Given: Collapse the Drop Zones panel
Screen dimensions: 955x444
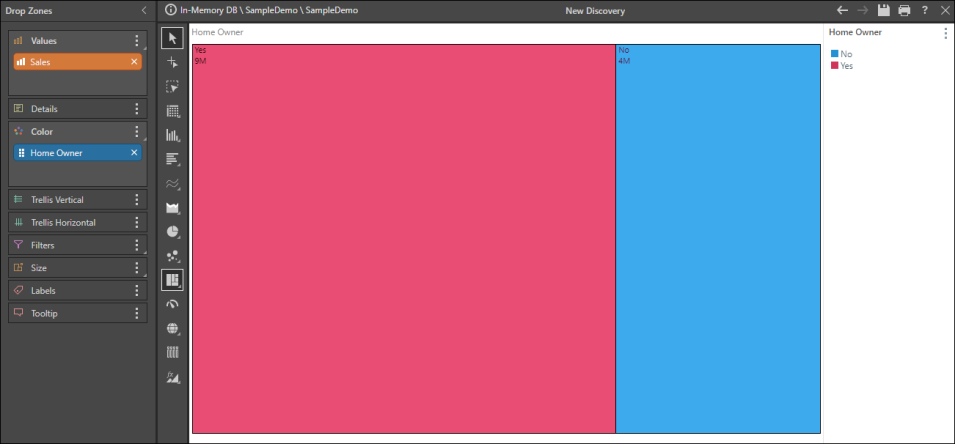Looking at the screenshot, I should tap(143, 10).
